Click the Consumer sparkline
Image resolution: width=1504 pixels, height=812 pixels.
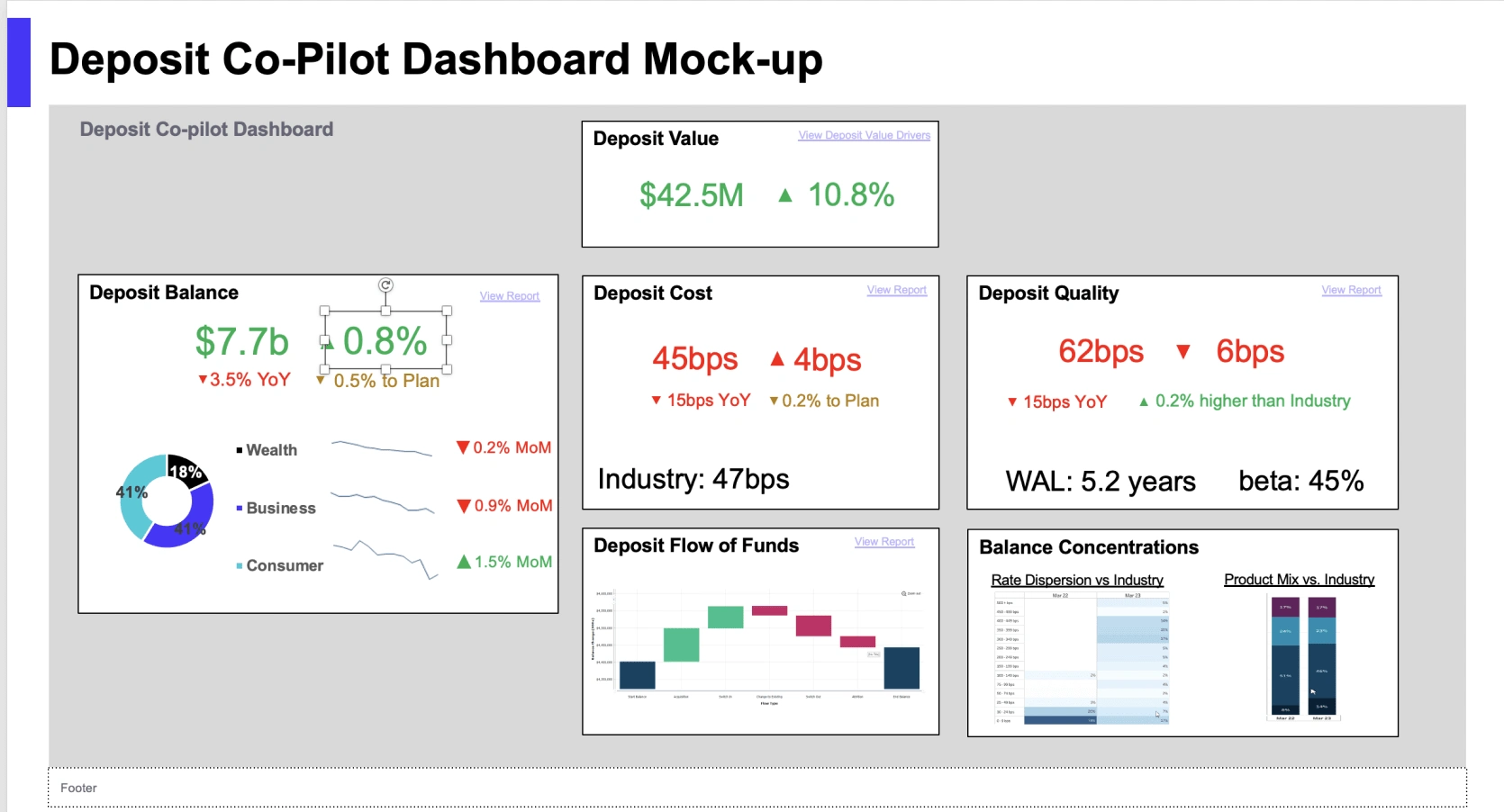click(x=385, y=558)
